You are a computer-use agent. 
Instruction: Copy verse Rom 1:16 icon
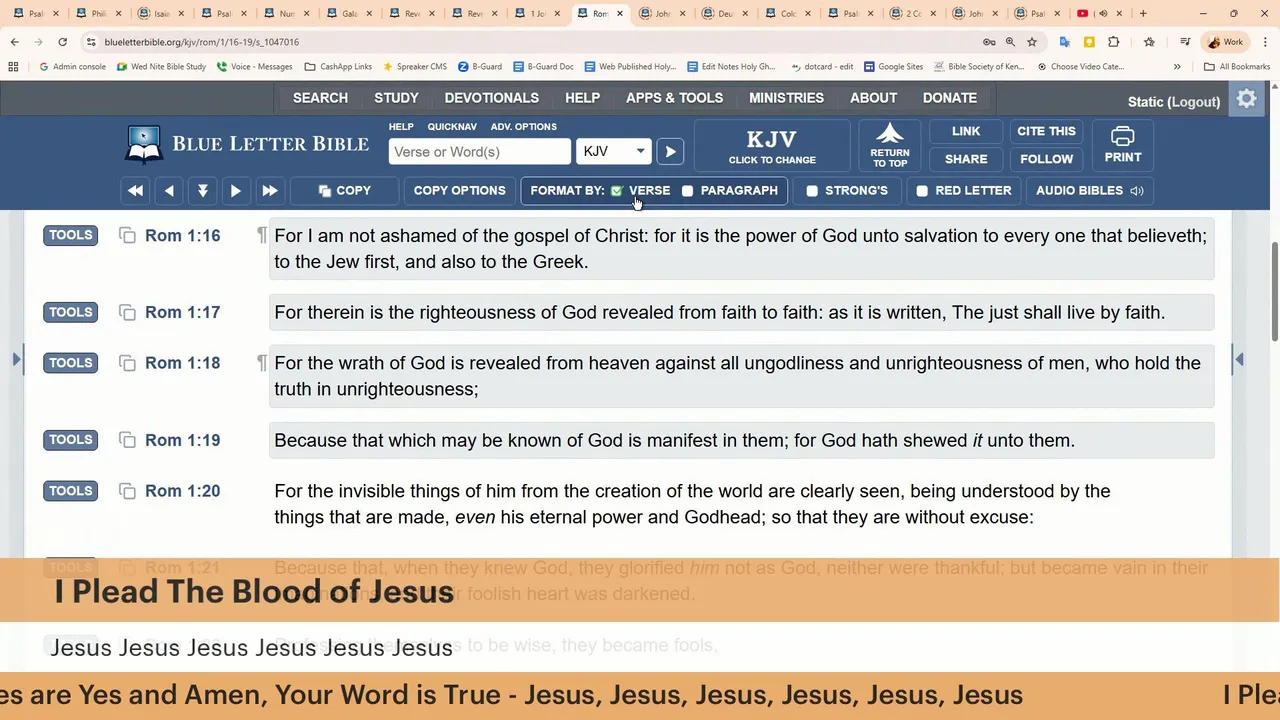[x=127, y=236]
